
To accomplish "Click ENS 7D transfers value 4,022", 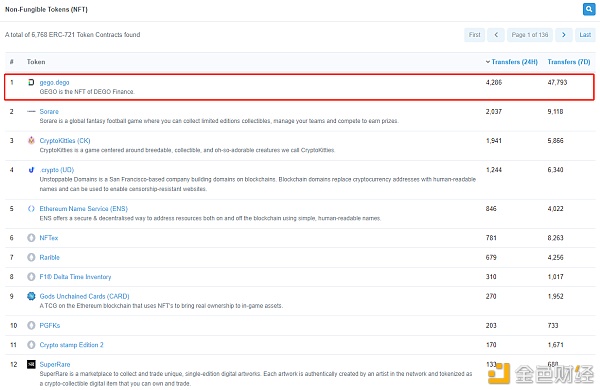I will (555, 209).
